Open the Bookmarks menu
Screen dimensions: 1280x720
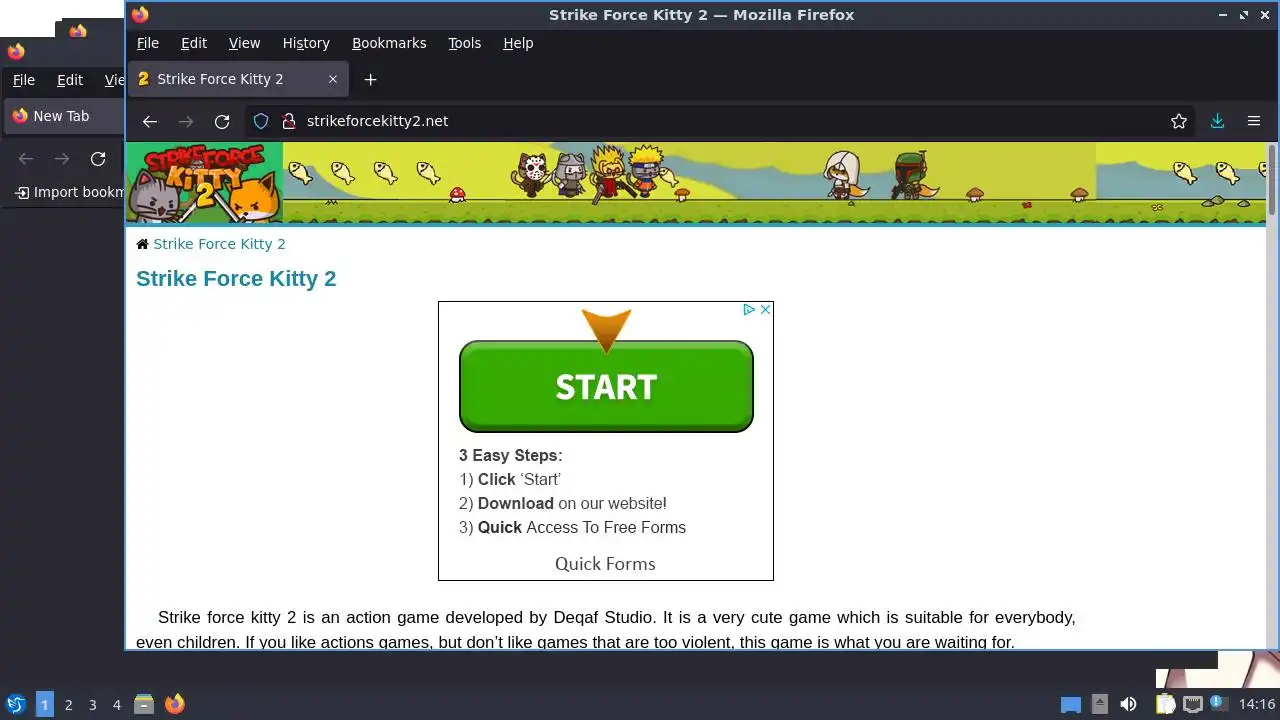pos(389,43)
